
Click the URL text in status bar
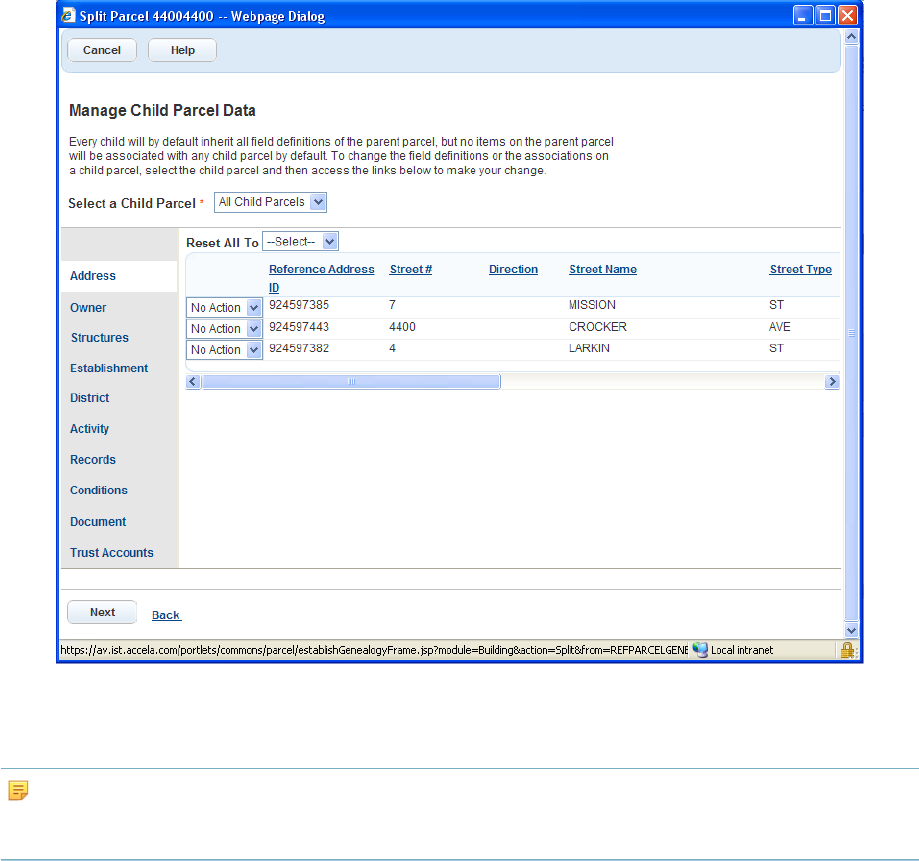(x=374, y=650)
